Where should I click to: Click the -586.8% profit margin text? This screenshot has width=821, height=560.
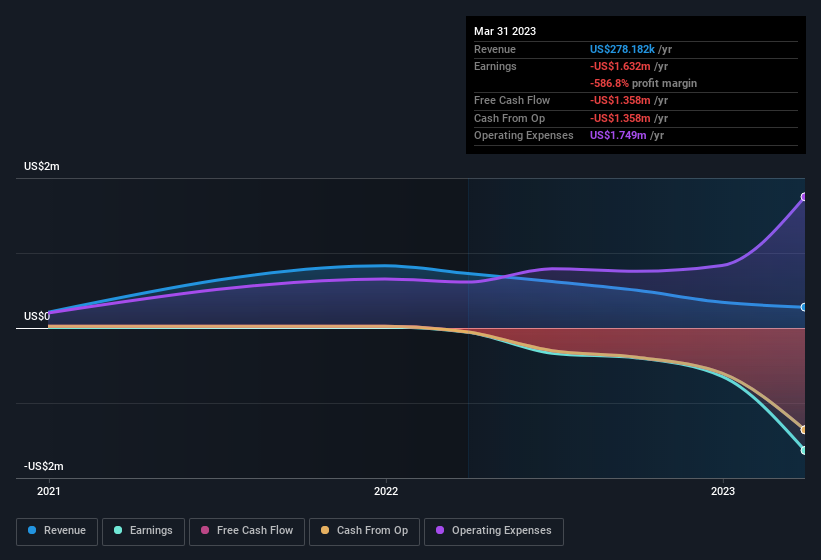tap(643, 83)
